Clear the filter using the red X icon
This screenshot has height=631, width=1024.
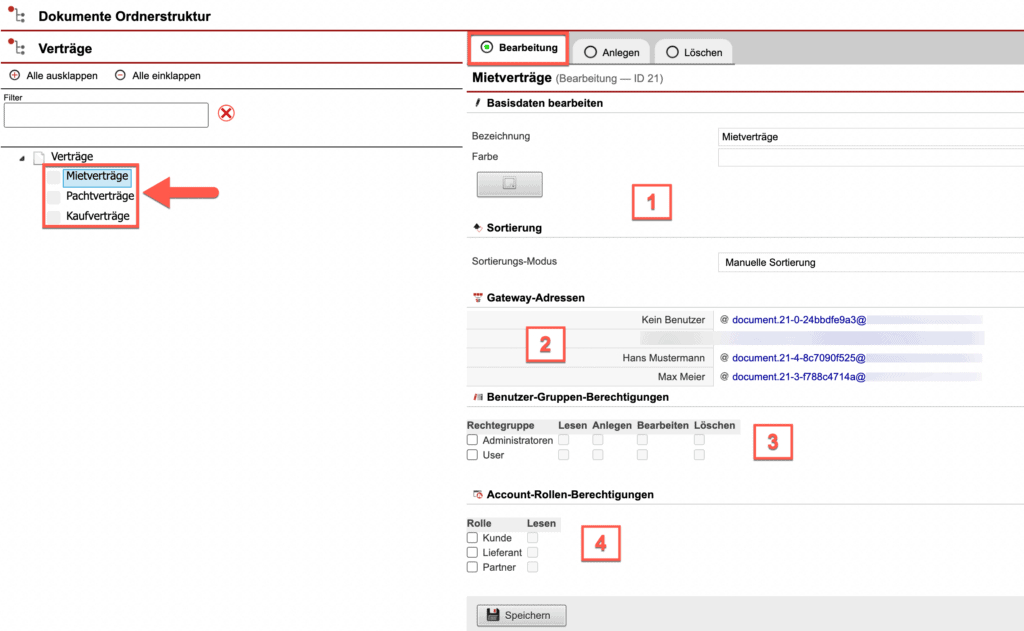pyautogui.click(x=226, y=113)
